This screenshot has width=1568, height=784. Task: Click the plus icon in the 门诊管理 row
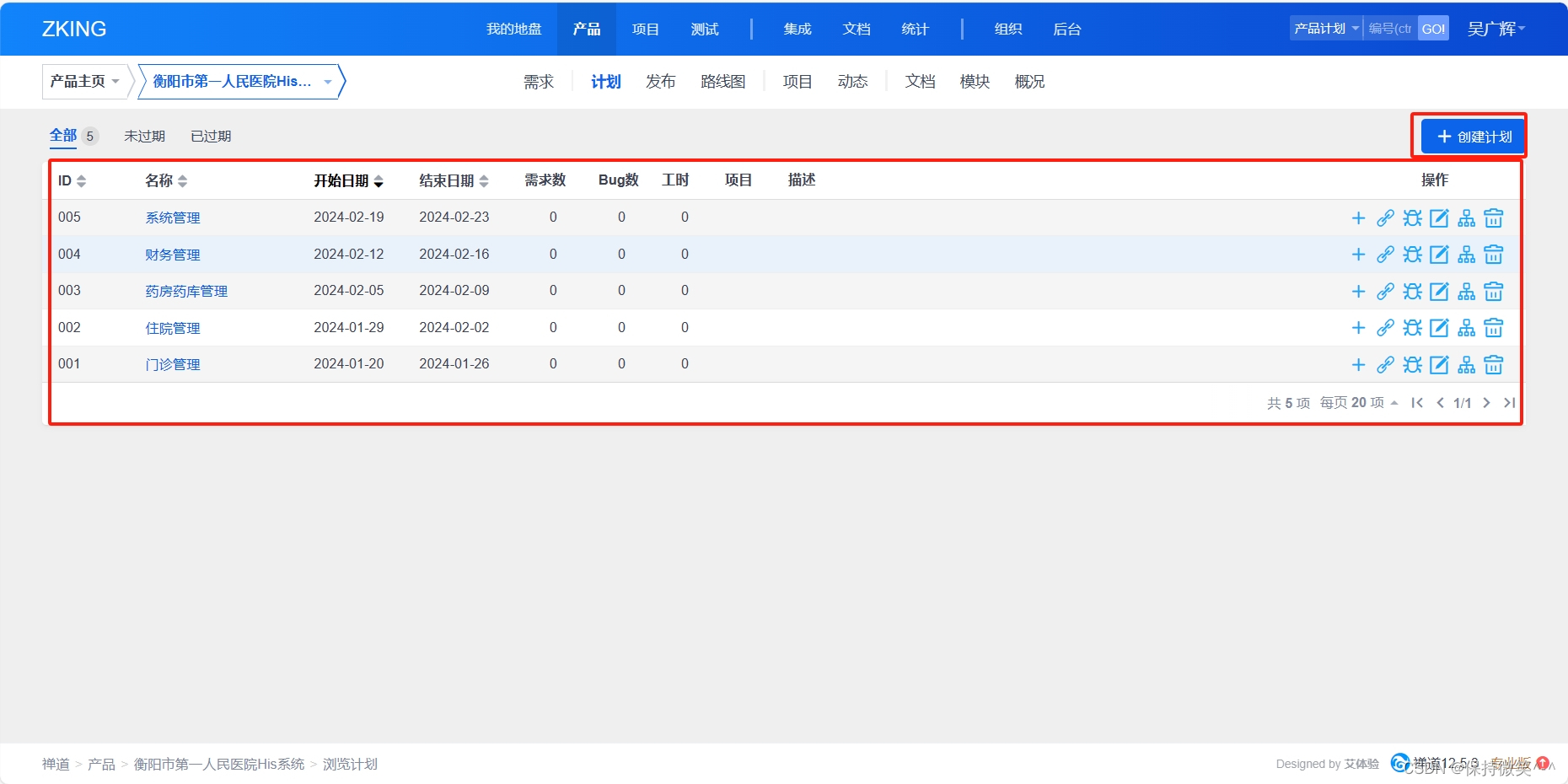click(x=1358, y=365)
